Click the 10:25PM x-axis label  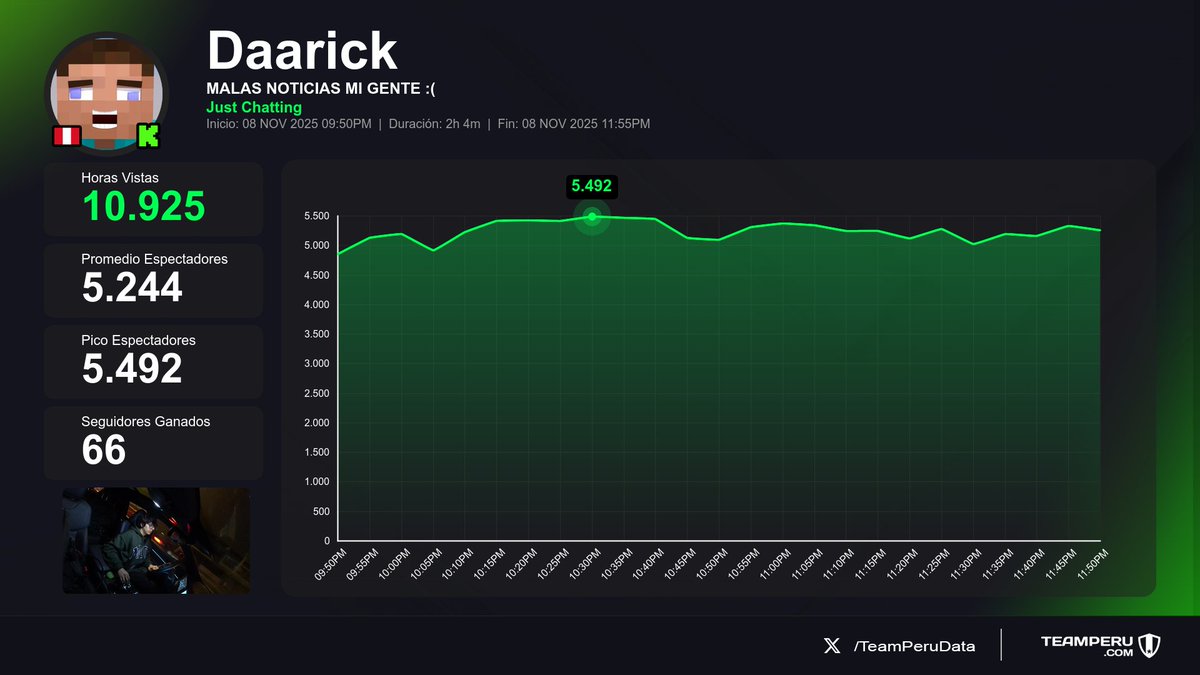click(x=552, y=563)
